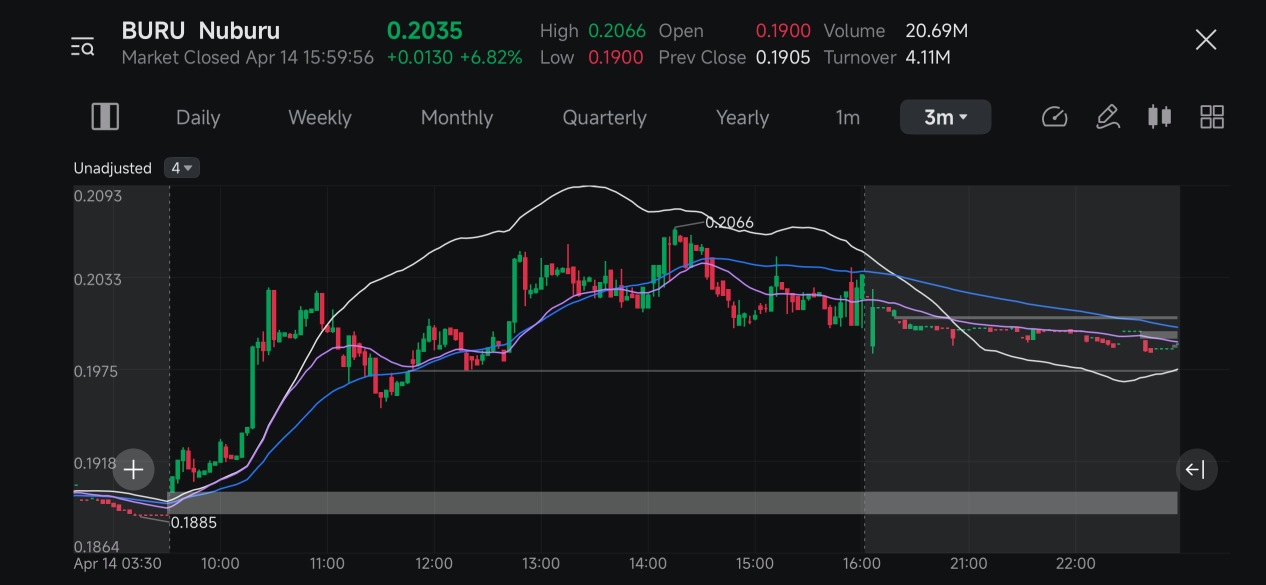This screenshot has width=1266, height=585.
Task: Tap the Open value 0.1900
Action: 783,31
